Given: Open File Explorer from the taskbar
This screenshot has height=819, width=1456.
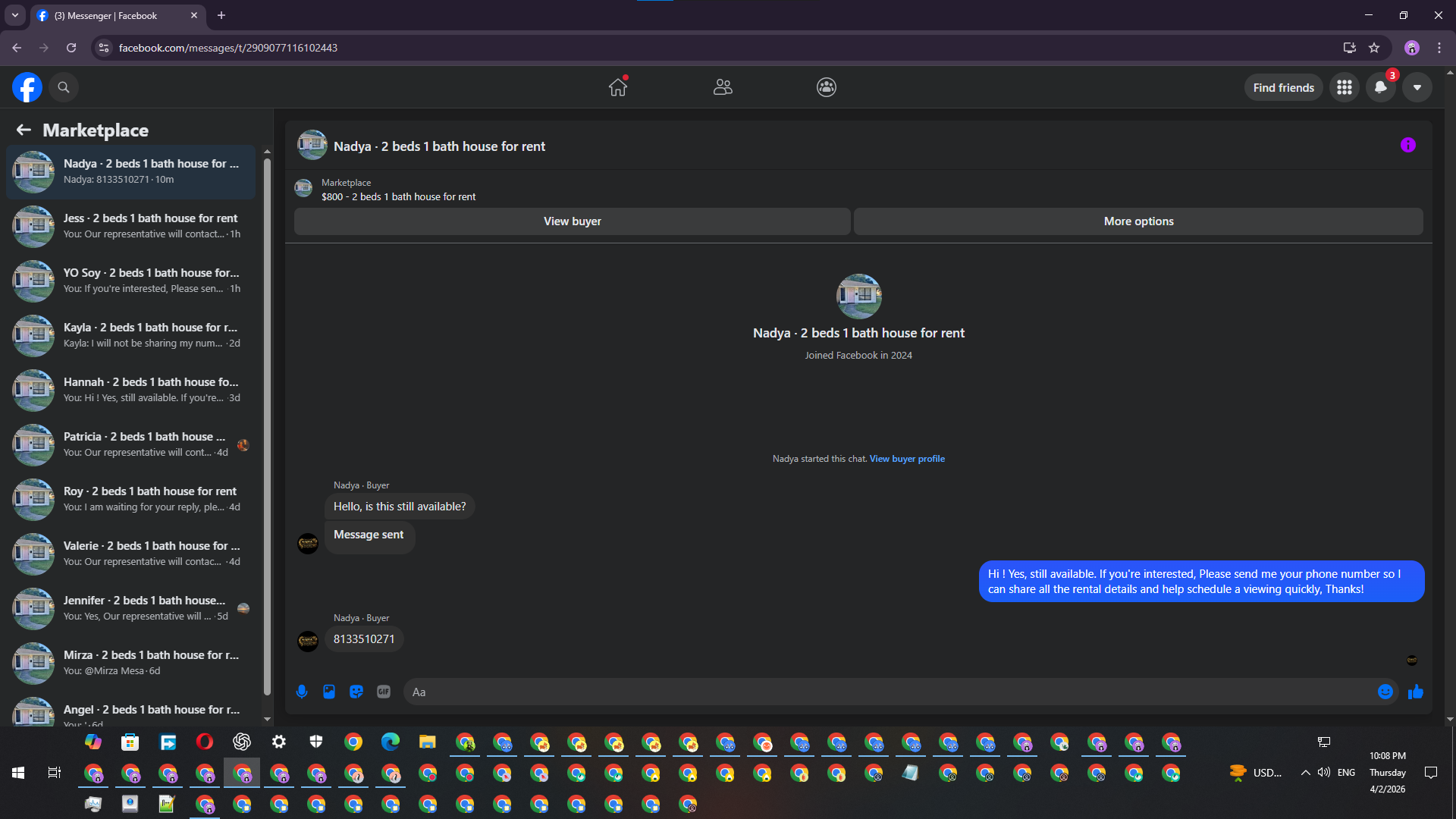Looking at the screenshot, I should coord(428,742).
